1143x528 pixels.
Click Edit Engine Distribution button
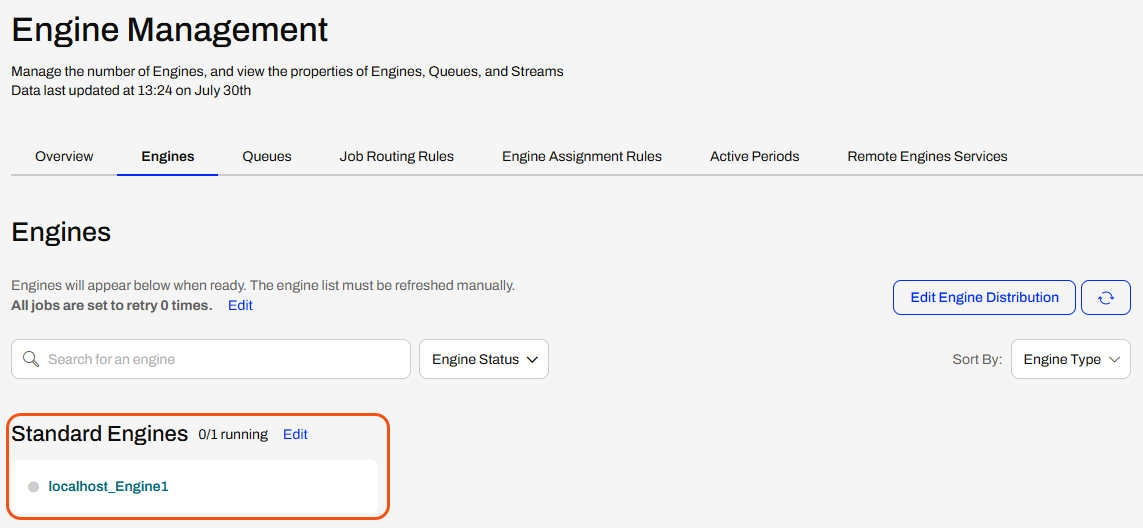[x=984, y=298]
